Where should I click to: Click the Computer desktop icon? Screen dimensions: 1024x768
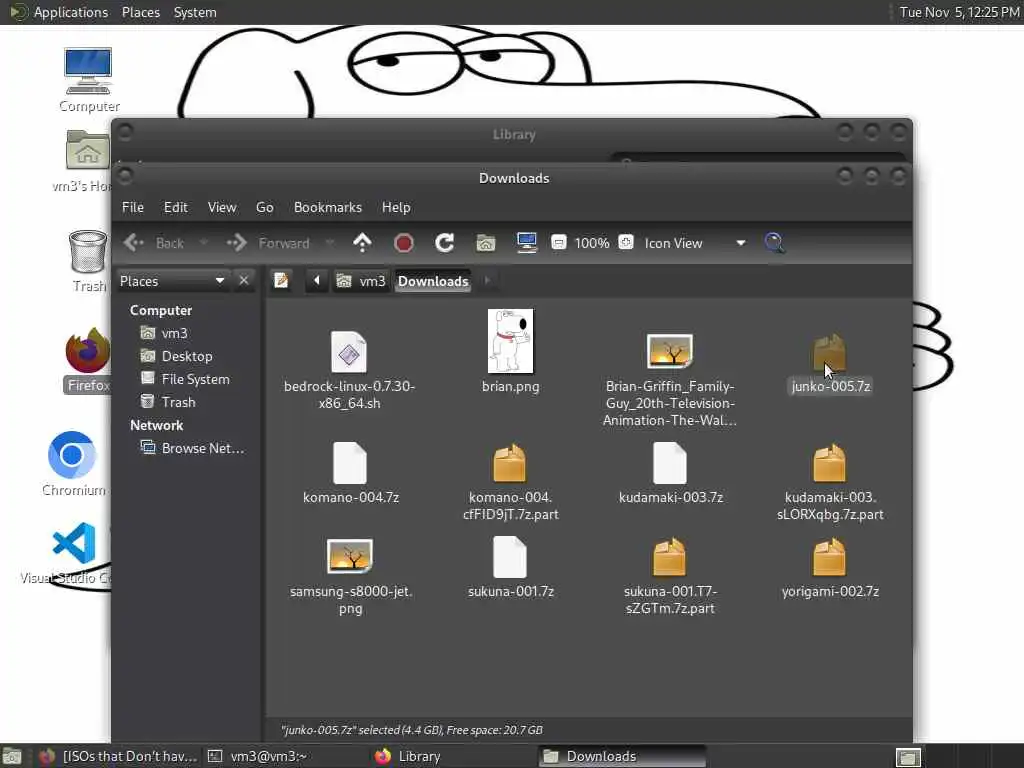[89, 80]
